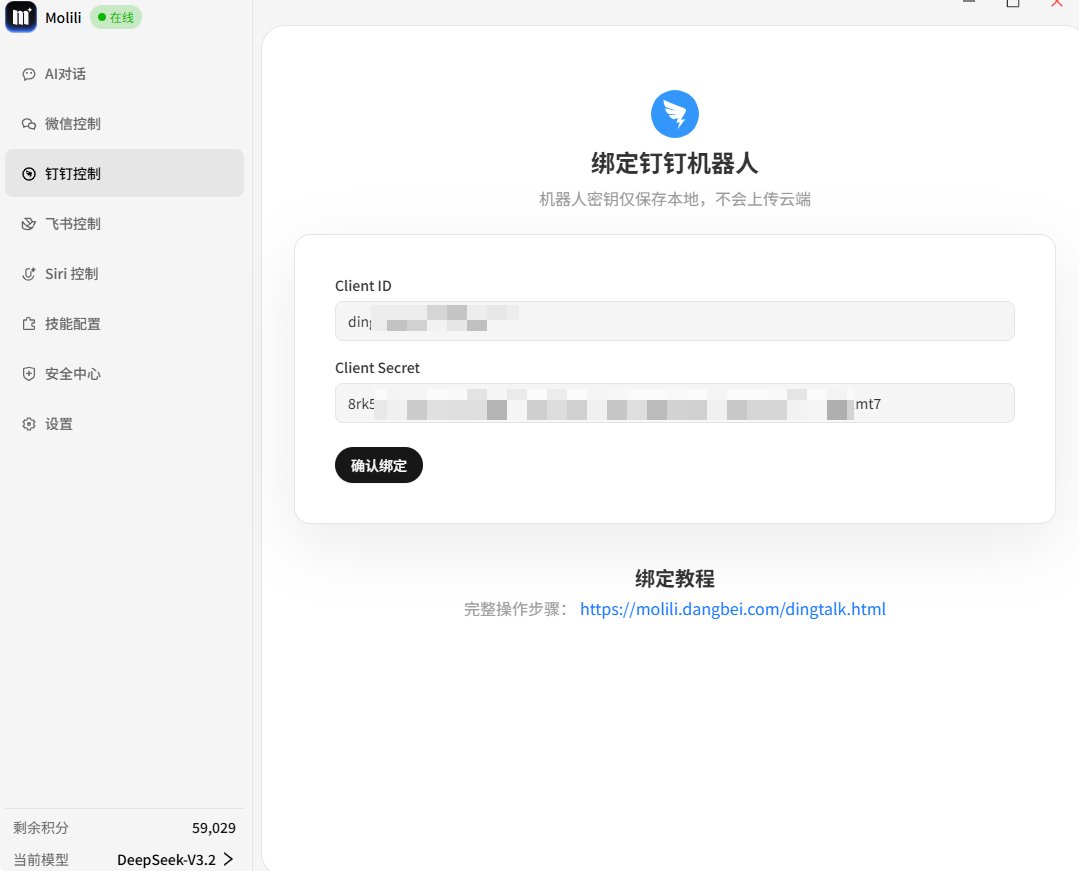Click inside the Client ID field
Image resolution: width=1079 pixels, height=871 pixels.
[674, 321]
